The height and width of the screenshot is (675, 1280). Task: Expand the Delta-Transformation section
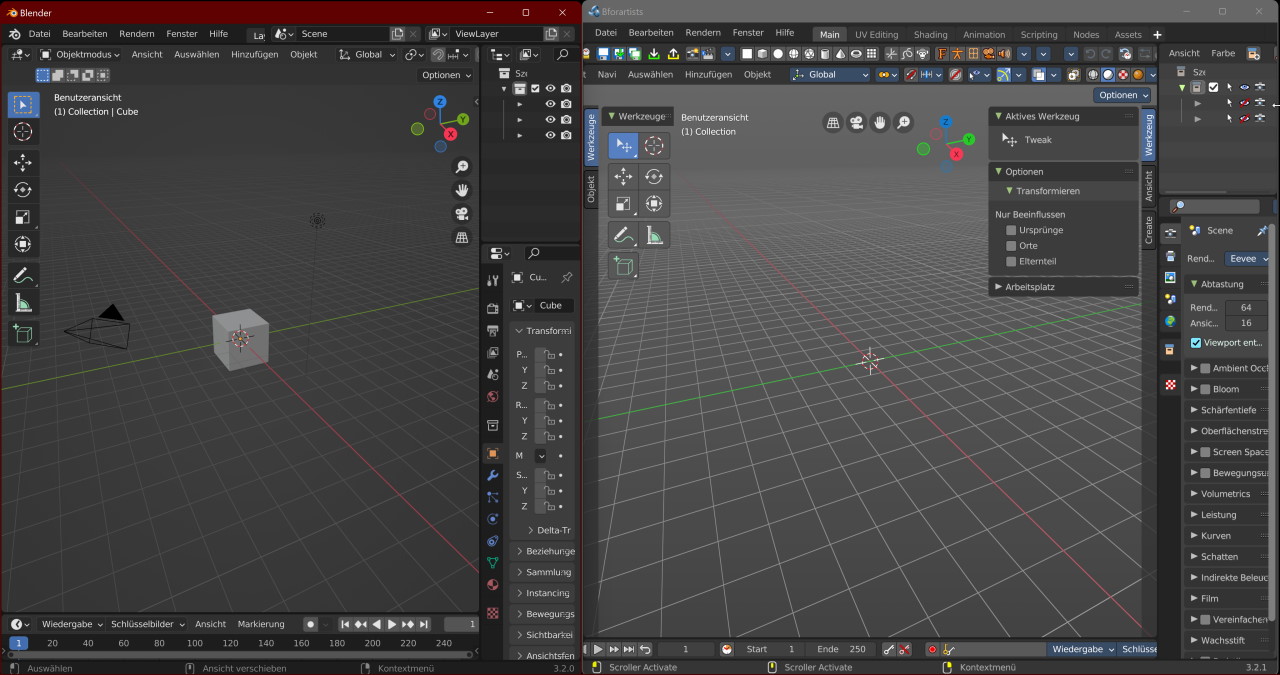coord(548,530)
